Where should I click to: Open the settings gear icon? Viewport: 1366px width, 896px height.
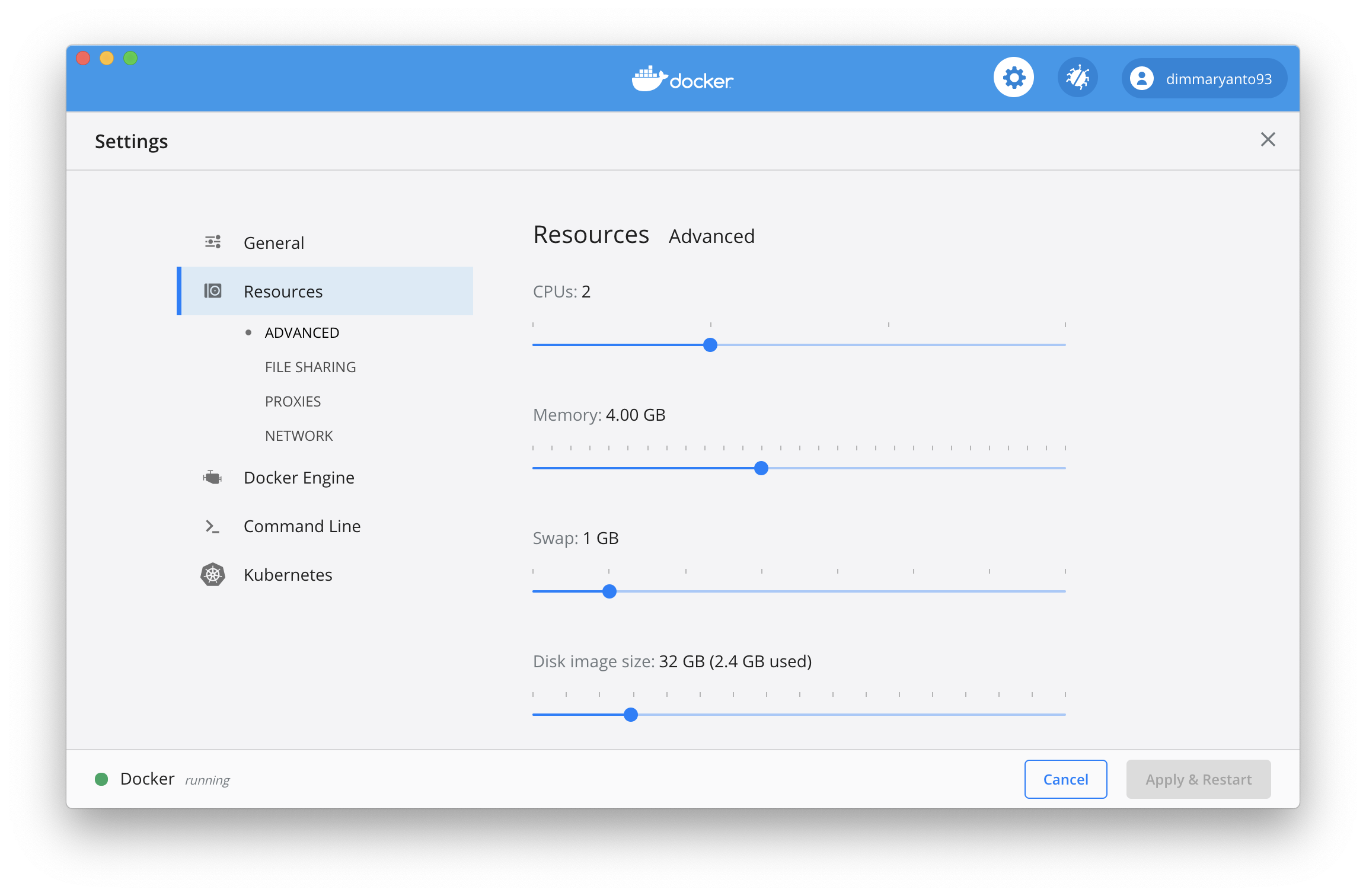pos(1014,78)
